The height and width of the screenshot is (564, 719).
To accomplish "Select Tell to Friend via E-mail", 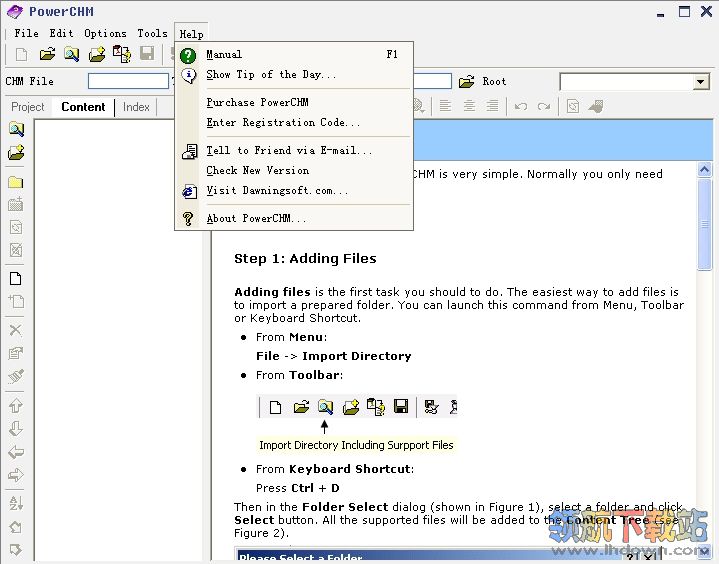I will (x=294, y=150).
